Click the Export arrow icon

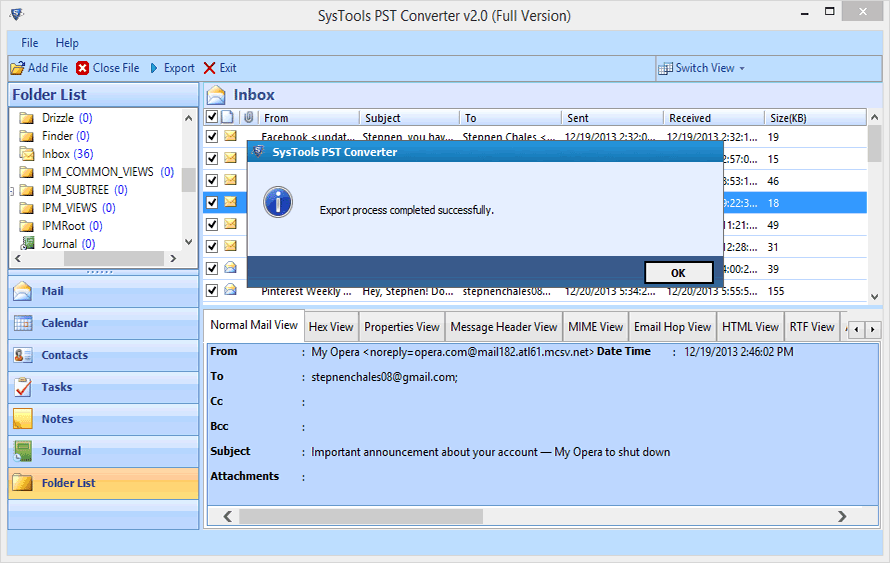coord(154,68)
